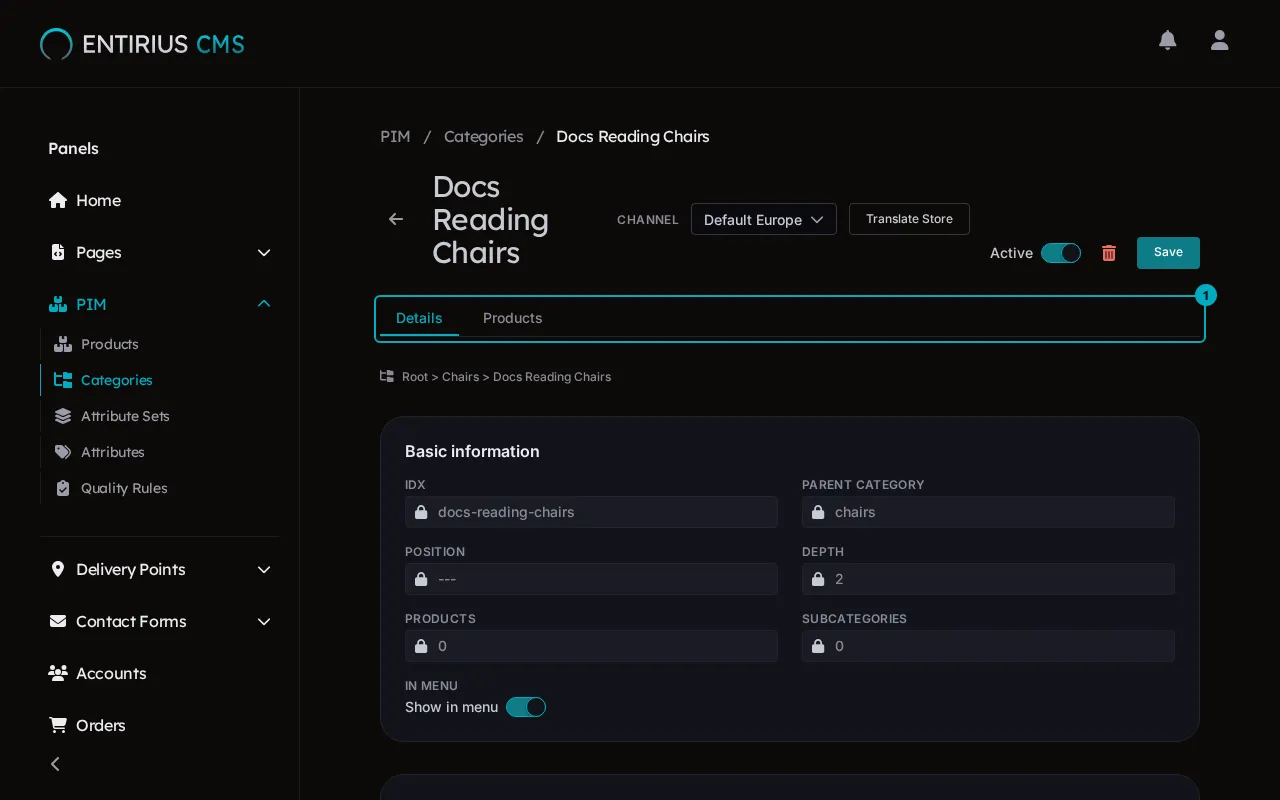Screen dimensions: 1280x800
Task: Open the user account icon
Action: 1219,40
